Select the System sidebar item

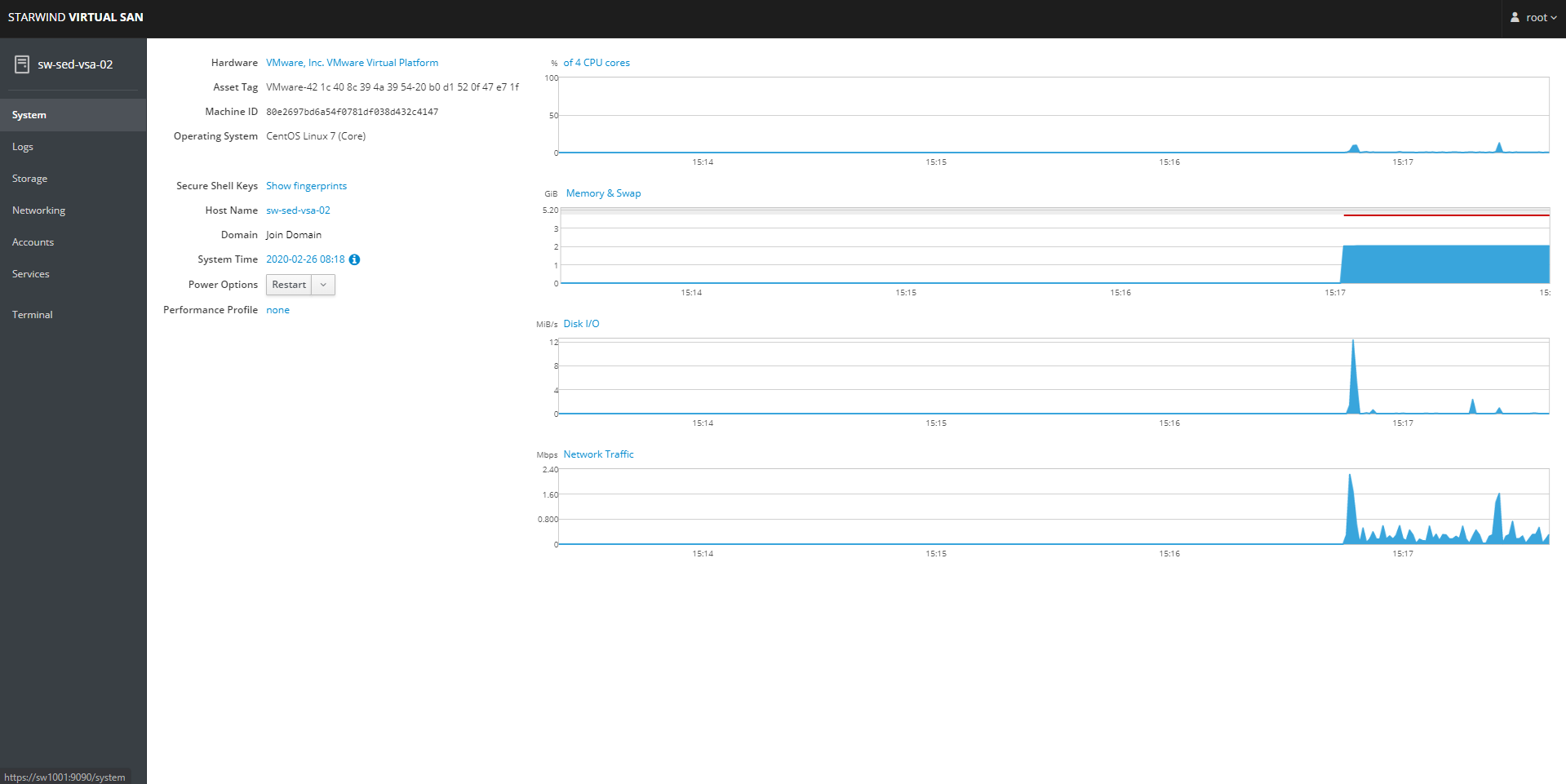tap(29, 115)
